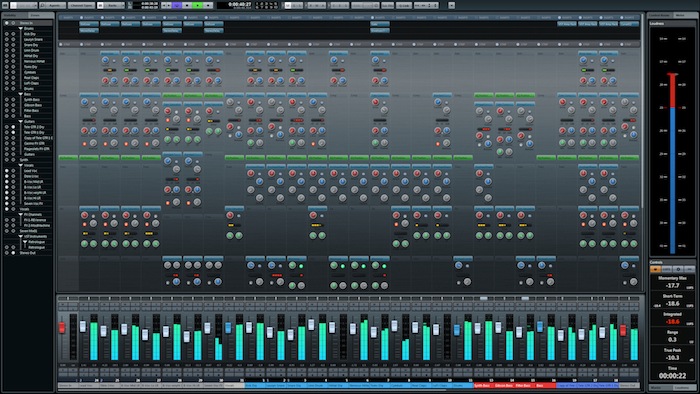Select the Gibson Bass channel name label
700x394 pixels.
[x=504, y=386]
